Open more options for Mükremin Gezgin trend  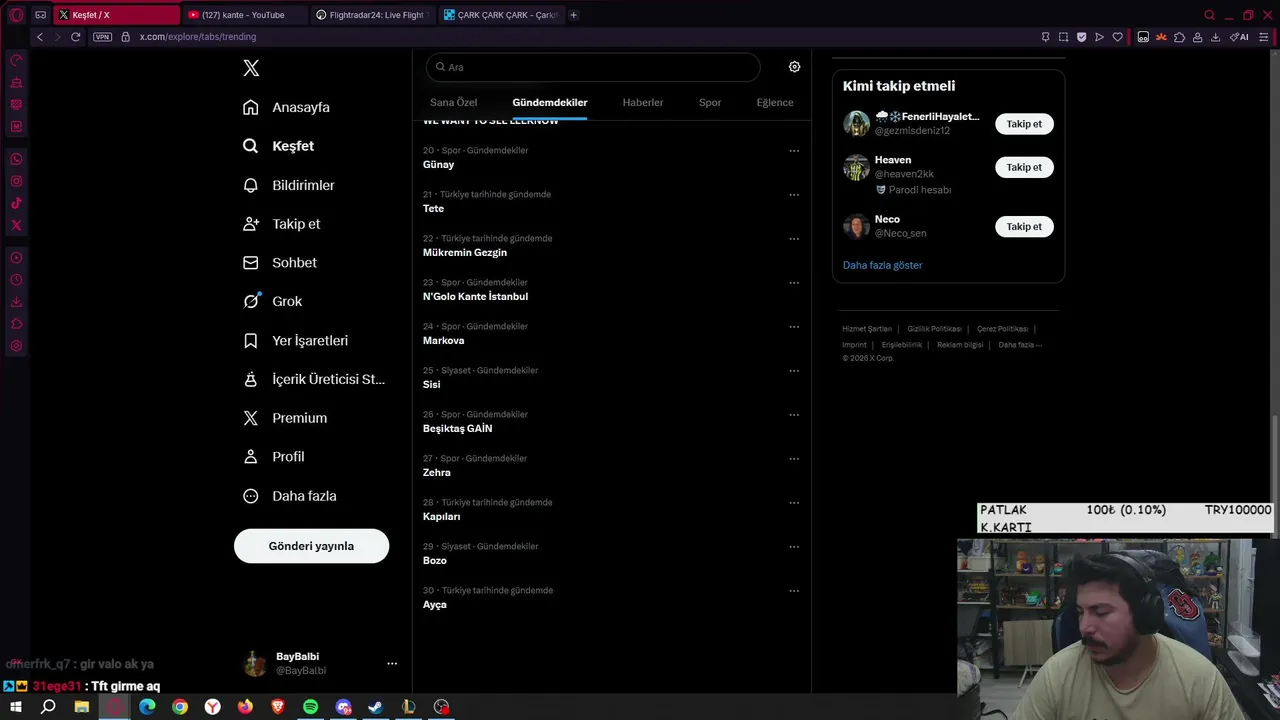pos(794,239)
